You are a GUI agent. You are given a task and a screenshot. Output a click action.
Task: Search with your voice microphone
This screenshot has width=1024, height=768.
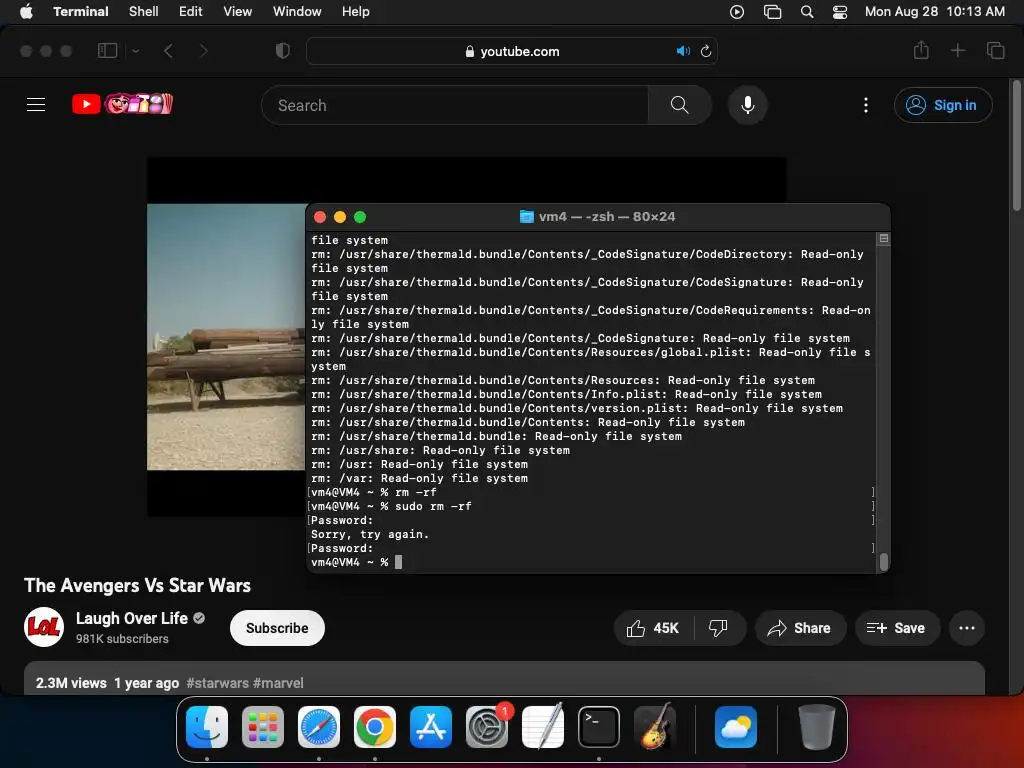pos(748,105)
